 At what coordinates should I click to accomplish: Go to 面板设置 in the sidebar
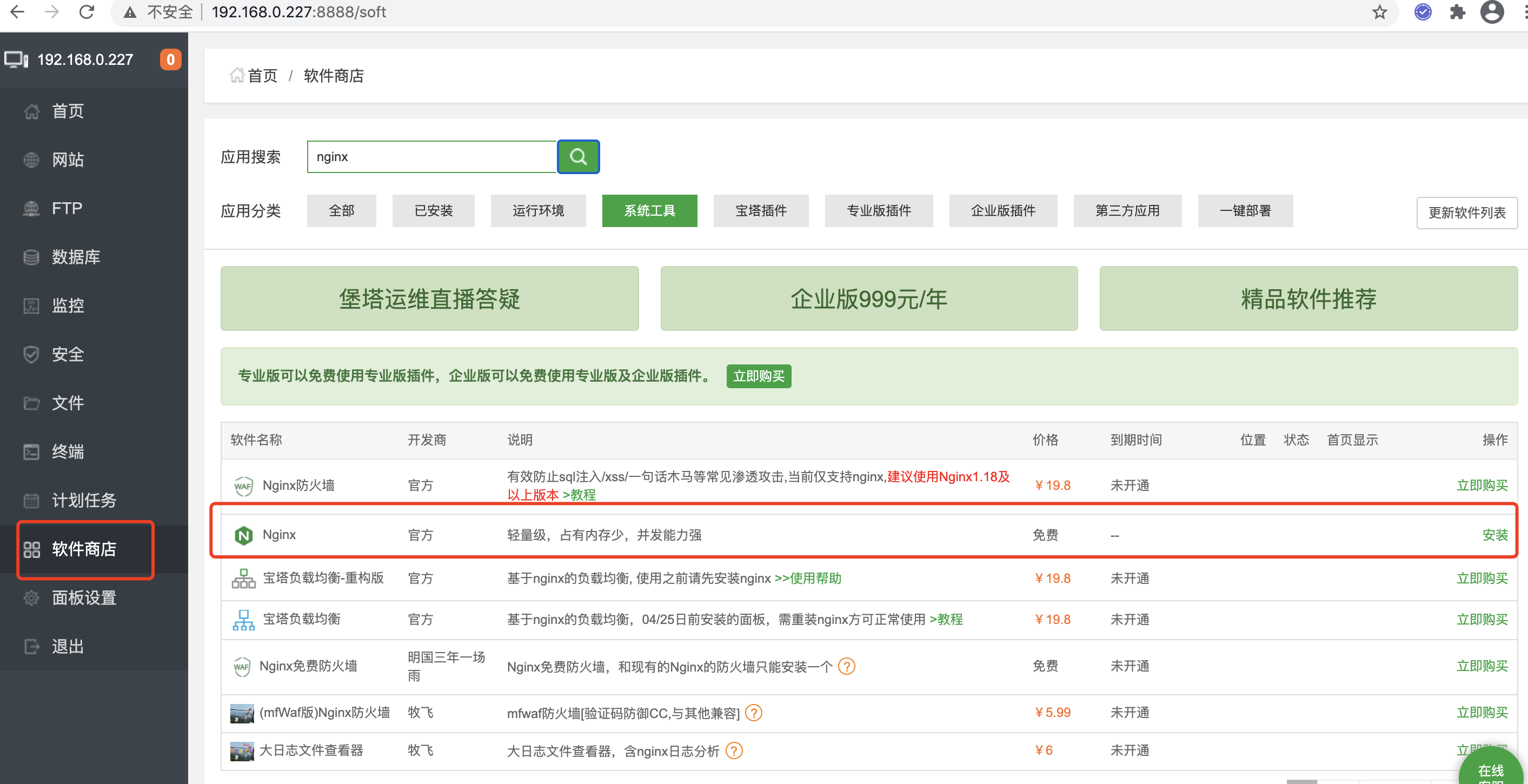(84, 598)
